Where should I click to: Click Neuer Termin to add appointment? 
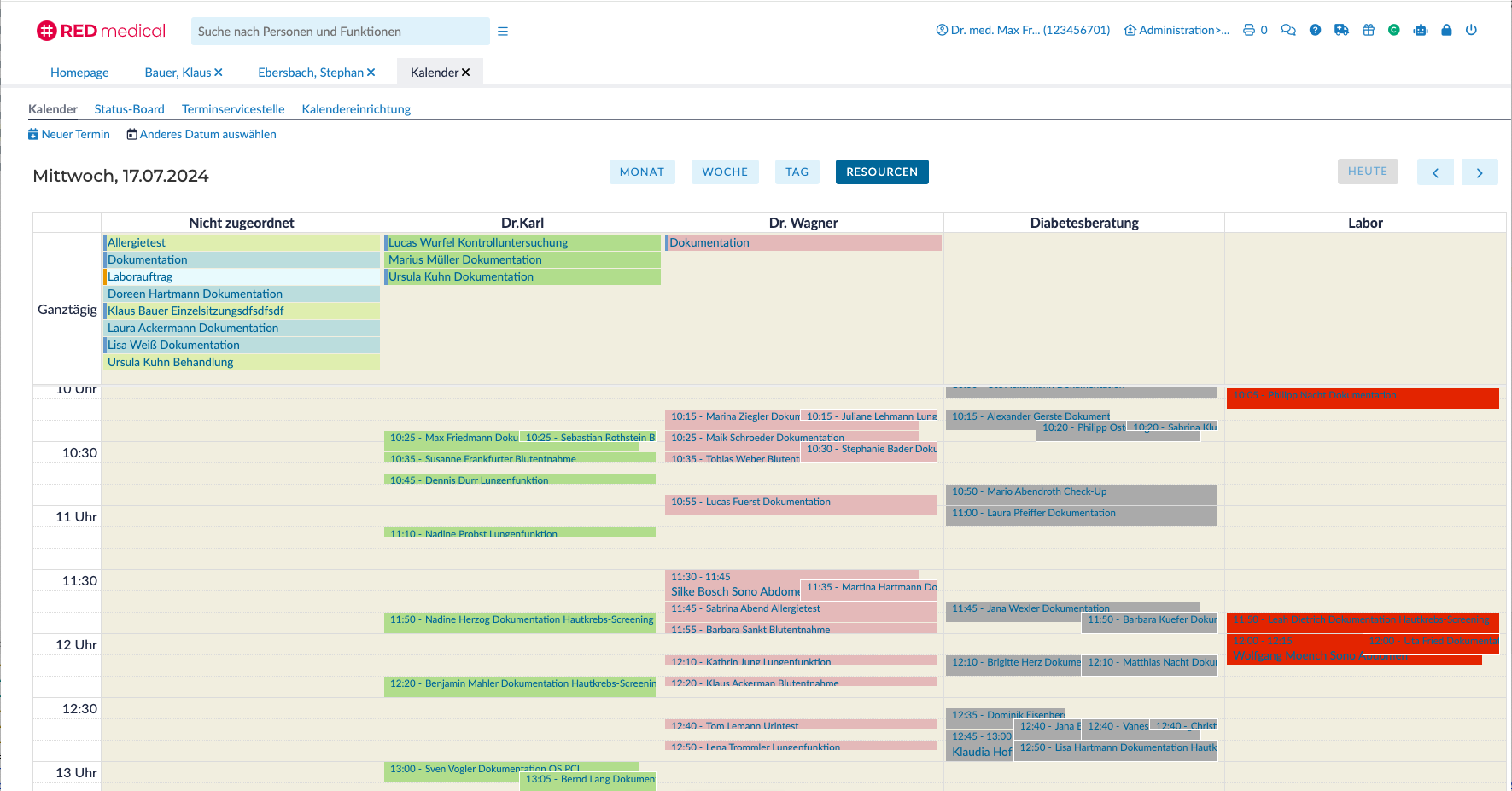click(x=69, y=134)
